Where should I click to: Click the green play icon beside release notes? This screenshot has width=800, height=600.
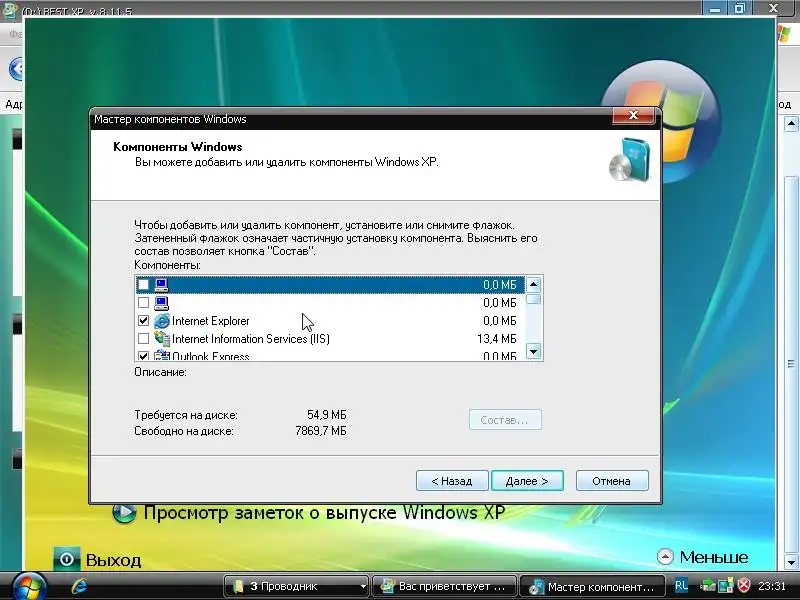coord(124,512)
